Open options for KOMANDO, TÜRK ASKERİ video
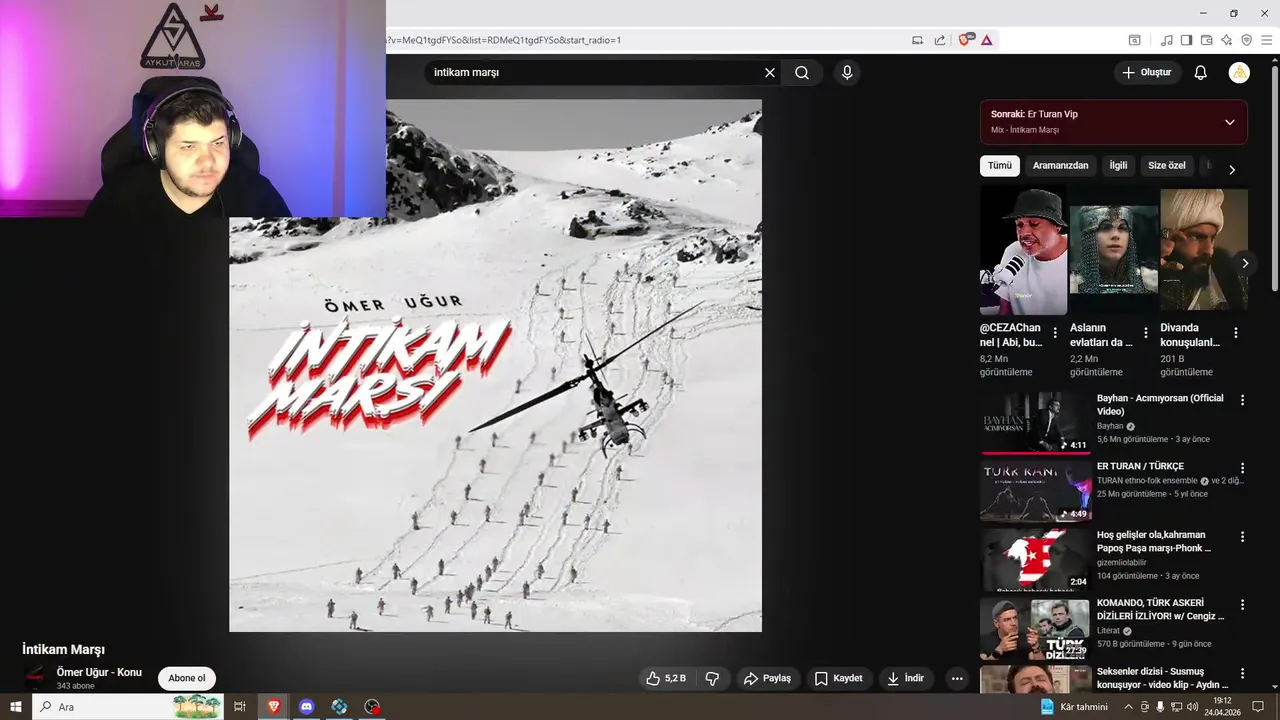 tap(1243, 605)
